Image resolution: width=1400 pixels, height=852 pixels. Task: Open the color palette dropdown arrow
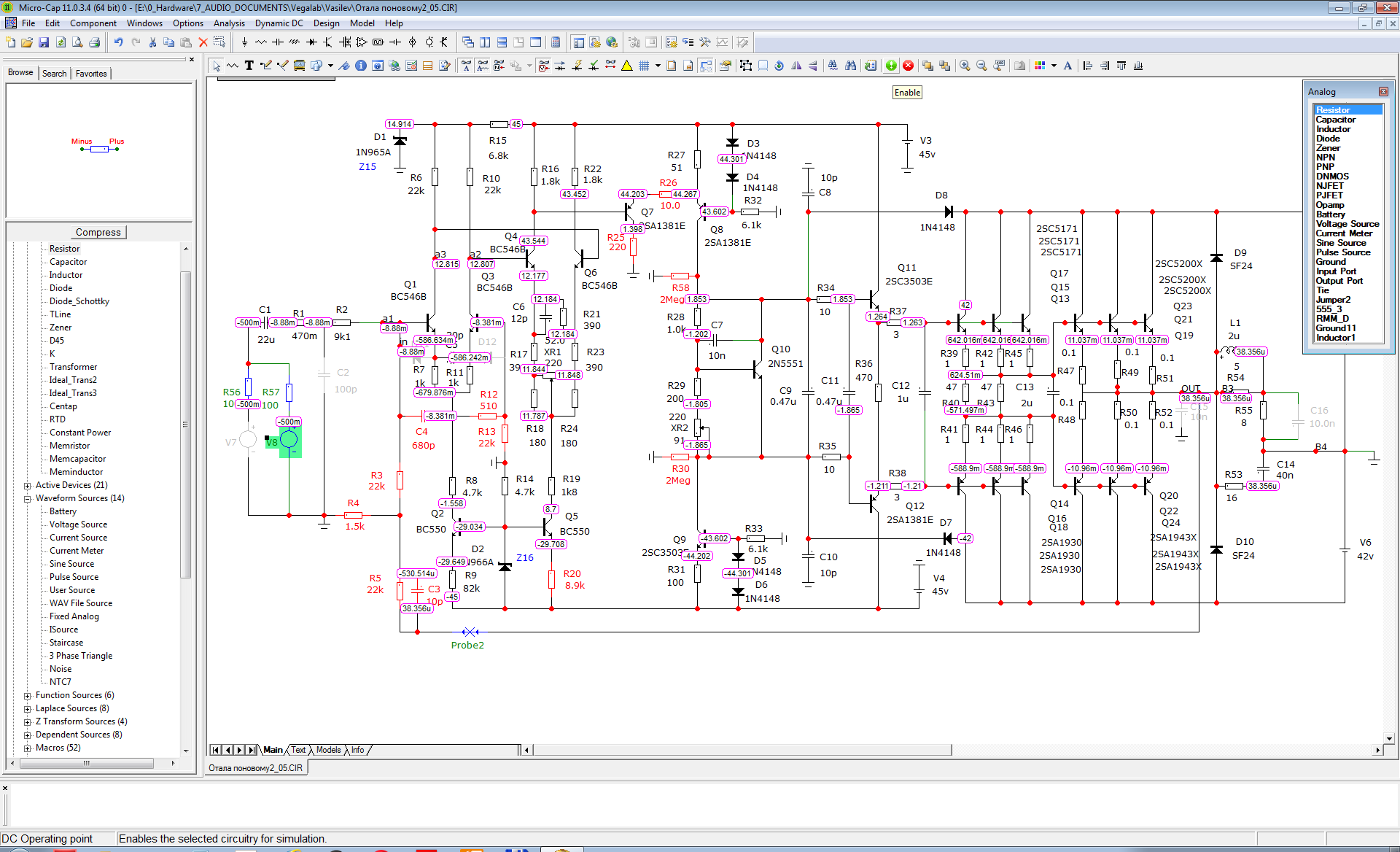1054,66
